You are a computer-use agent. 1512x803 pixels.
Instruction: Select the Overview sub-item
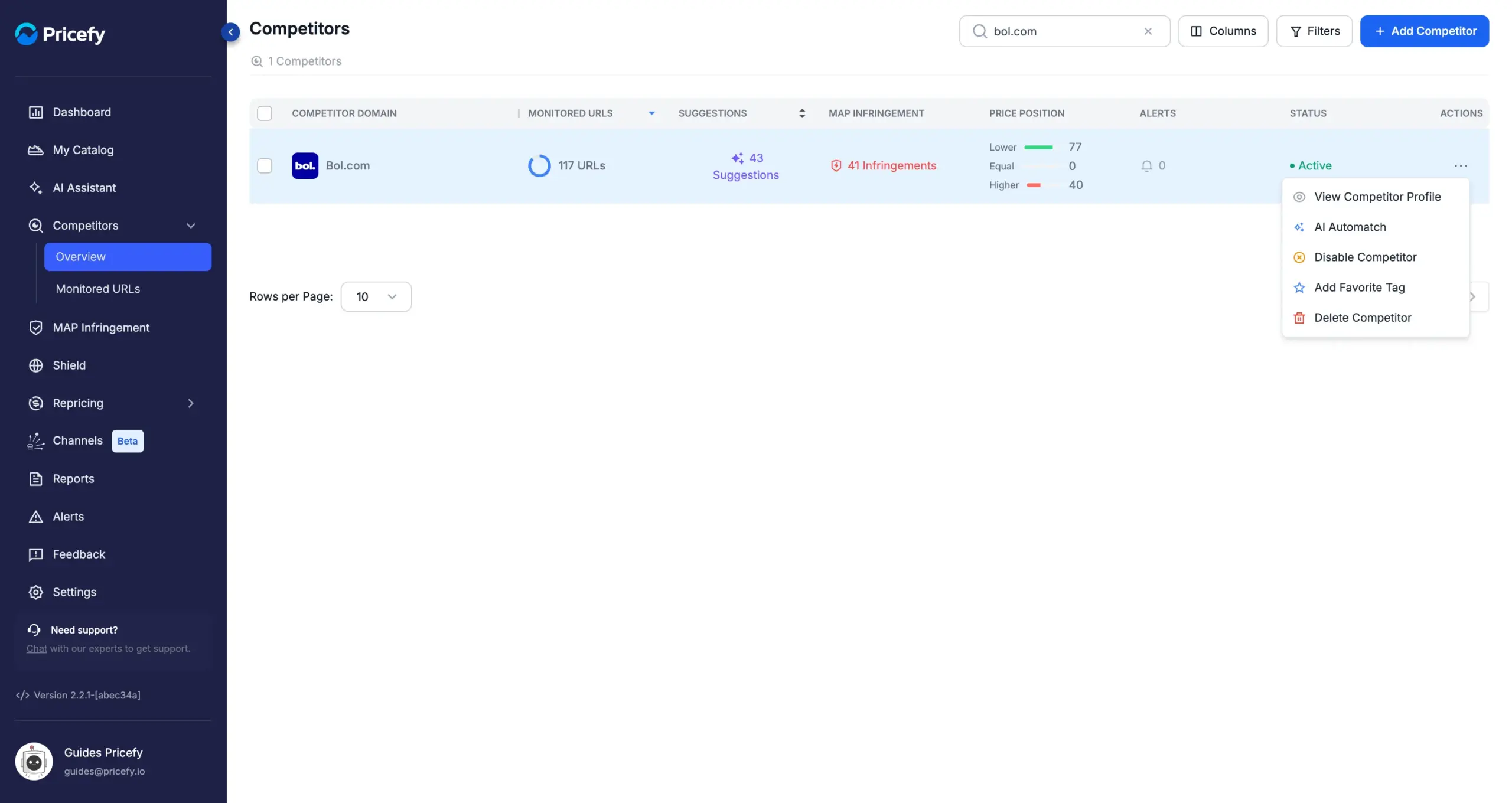point(128,257)
